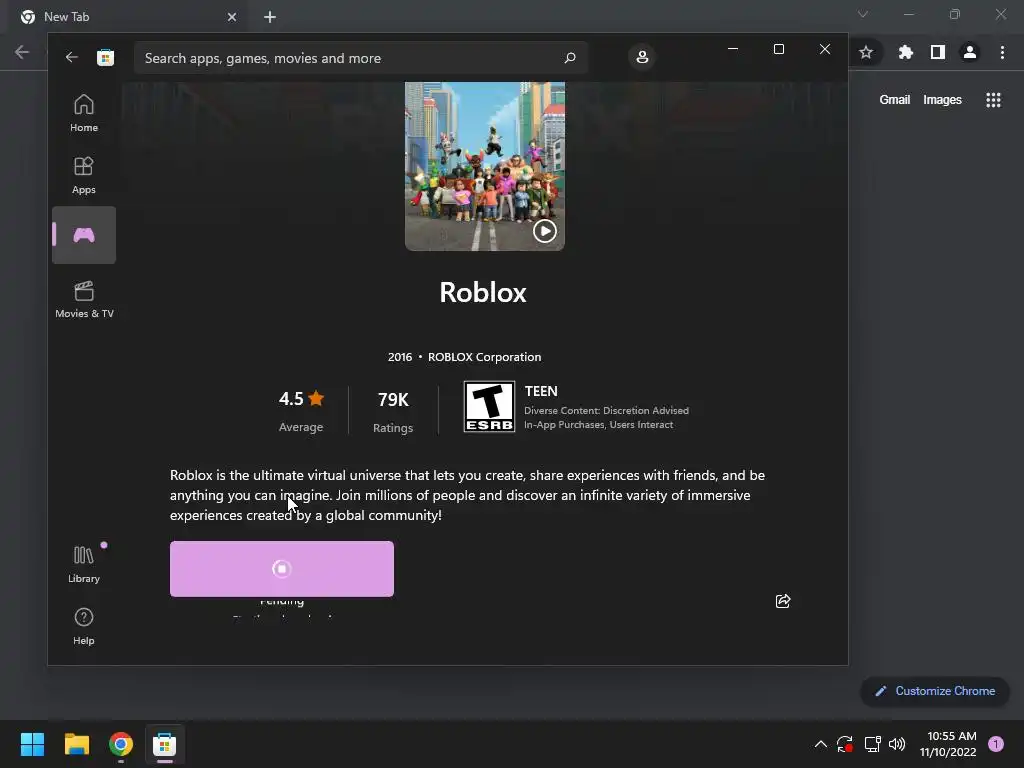Viewport: 1024px width, 768px height.
Task: Click Customize Chrome button
Action: click(935, 691)
